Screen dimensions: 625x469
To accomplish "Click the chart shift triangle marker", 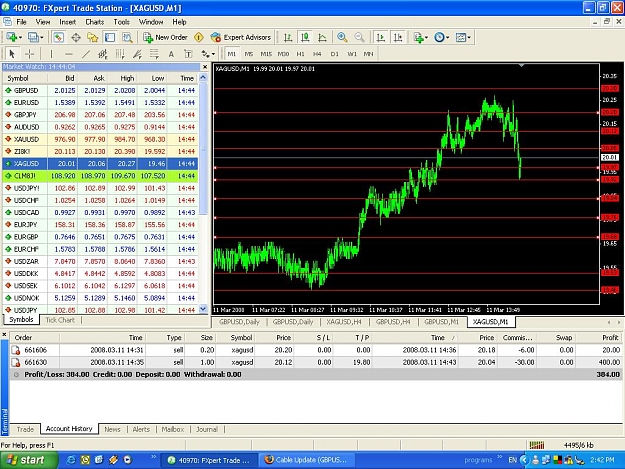I will (521, 65).
